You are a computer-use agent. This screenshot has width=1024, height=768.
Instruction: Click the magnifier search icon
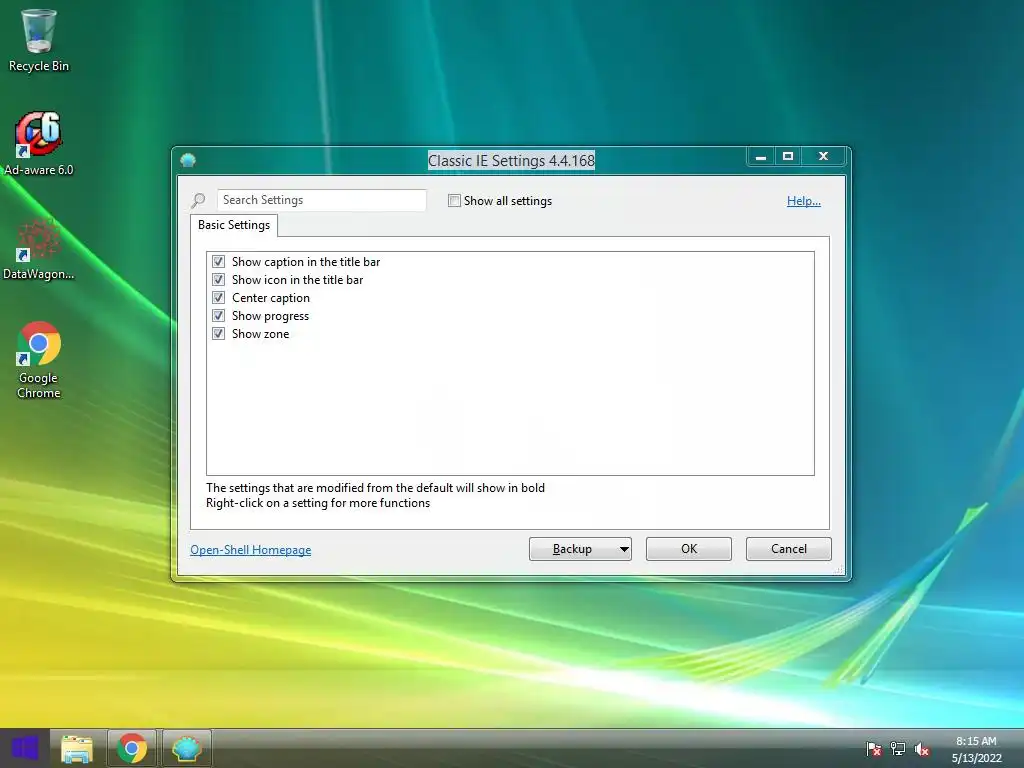coord(199,200)
